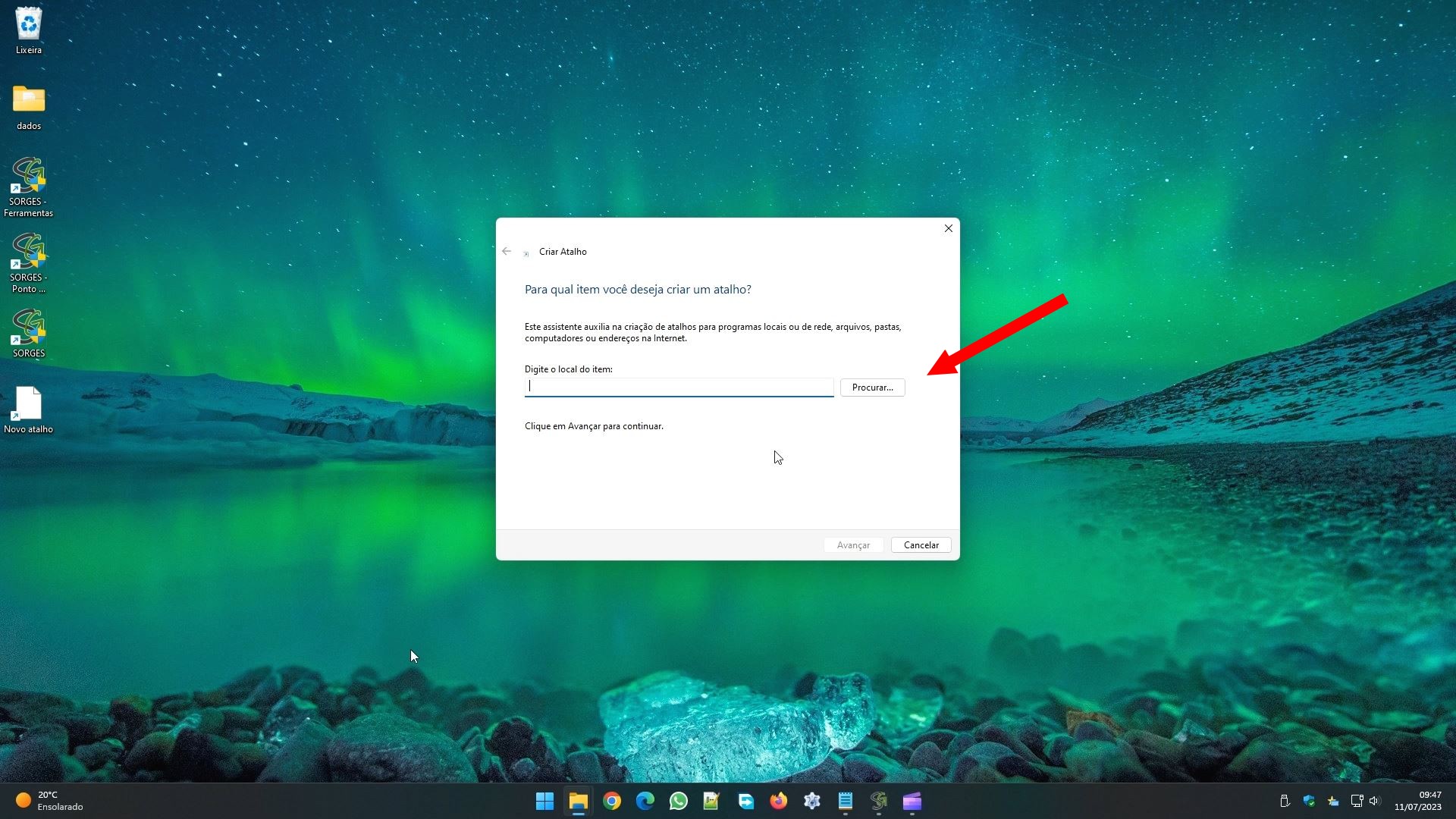Viewport: 1456px width, 819px height.
Task: Click the Procurar... browse button
Action: click(872, 388)
